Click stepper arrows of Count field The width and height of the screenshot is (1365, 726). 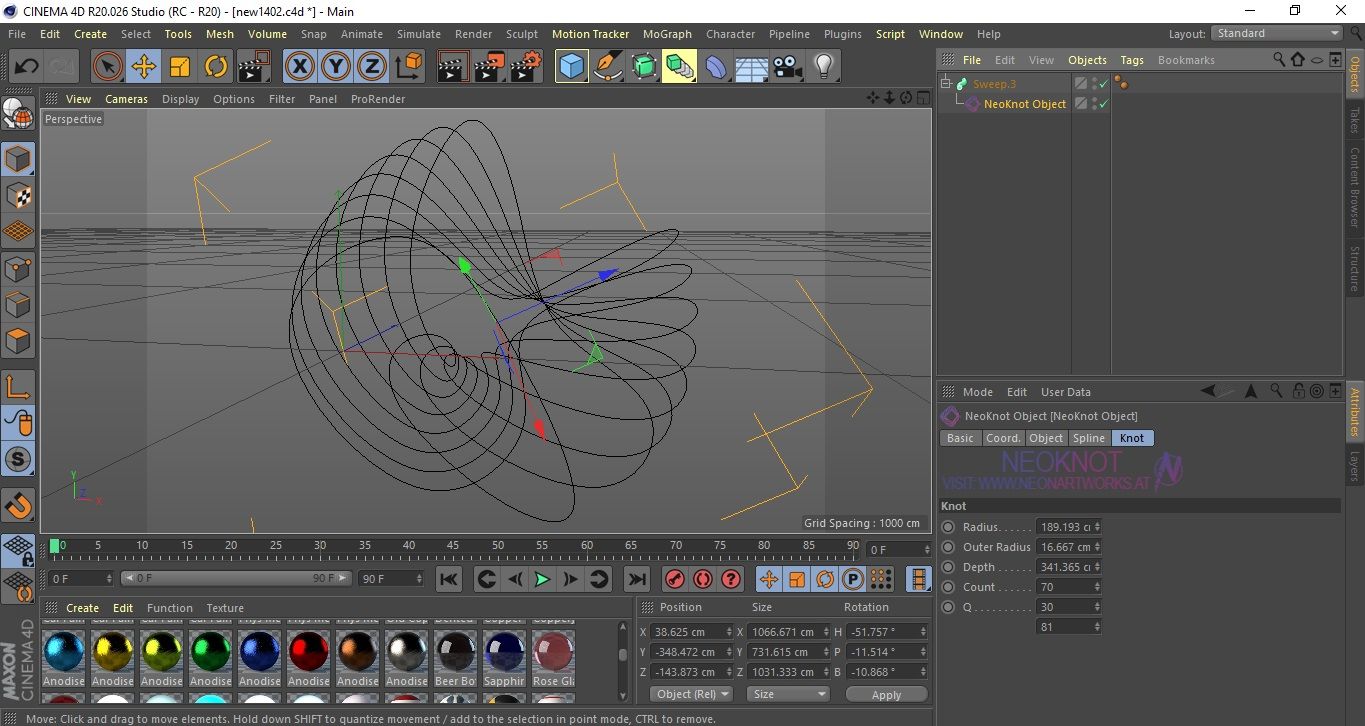point(1098,587)
